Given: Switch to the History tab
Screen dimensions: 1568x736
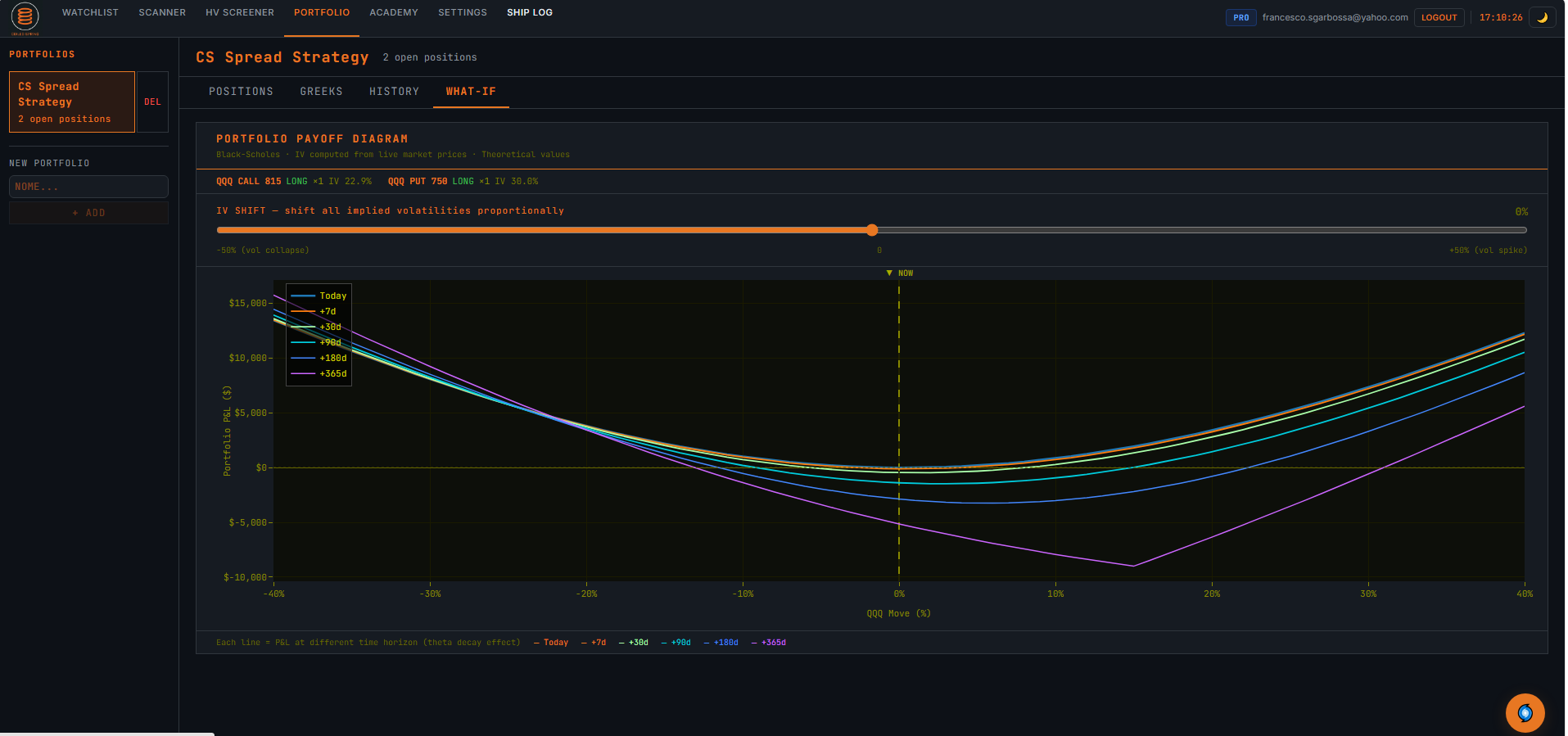Looking at the screenshot, I should click(394, 92).
